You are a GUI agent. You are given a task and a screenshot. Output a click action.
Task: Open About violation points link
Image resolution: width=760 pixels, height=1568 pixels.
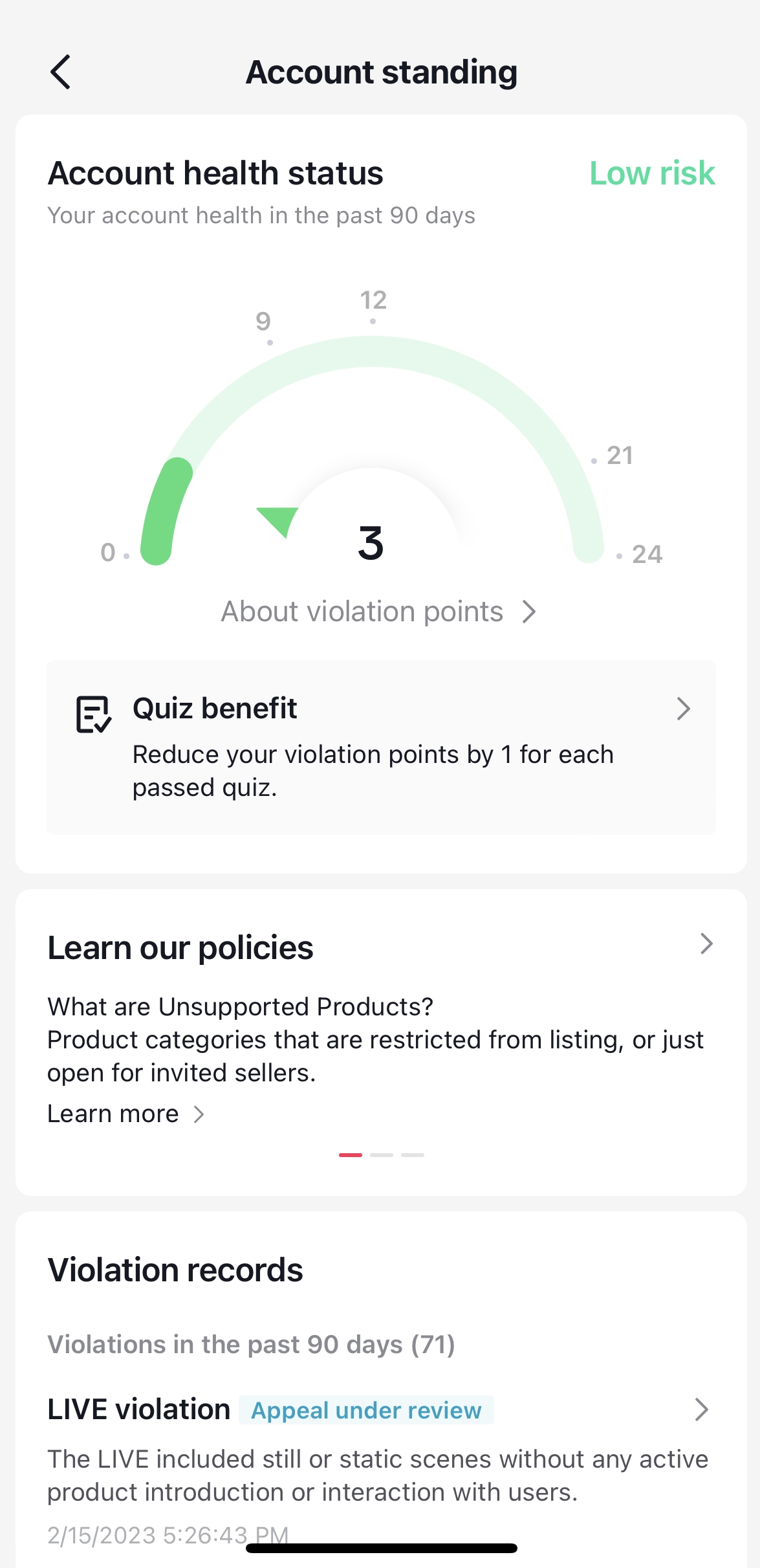point(362,612)
